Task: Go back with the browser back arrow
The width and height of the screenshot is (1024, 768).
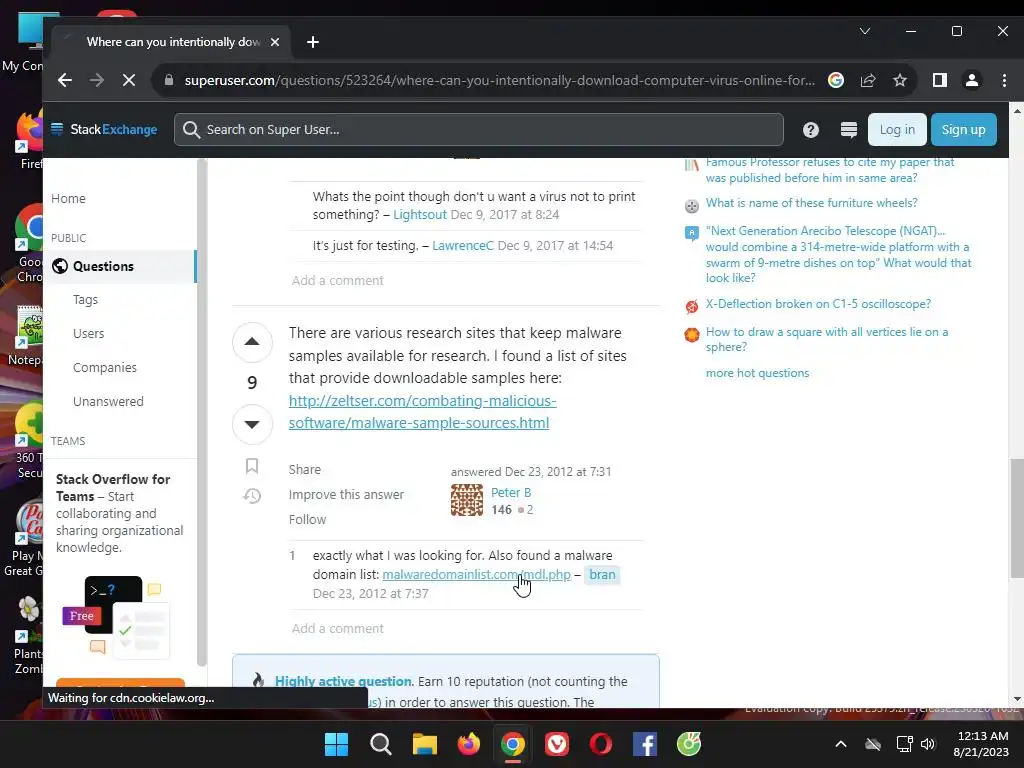Action: 65,80
